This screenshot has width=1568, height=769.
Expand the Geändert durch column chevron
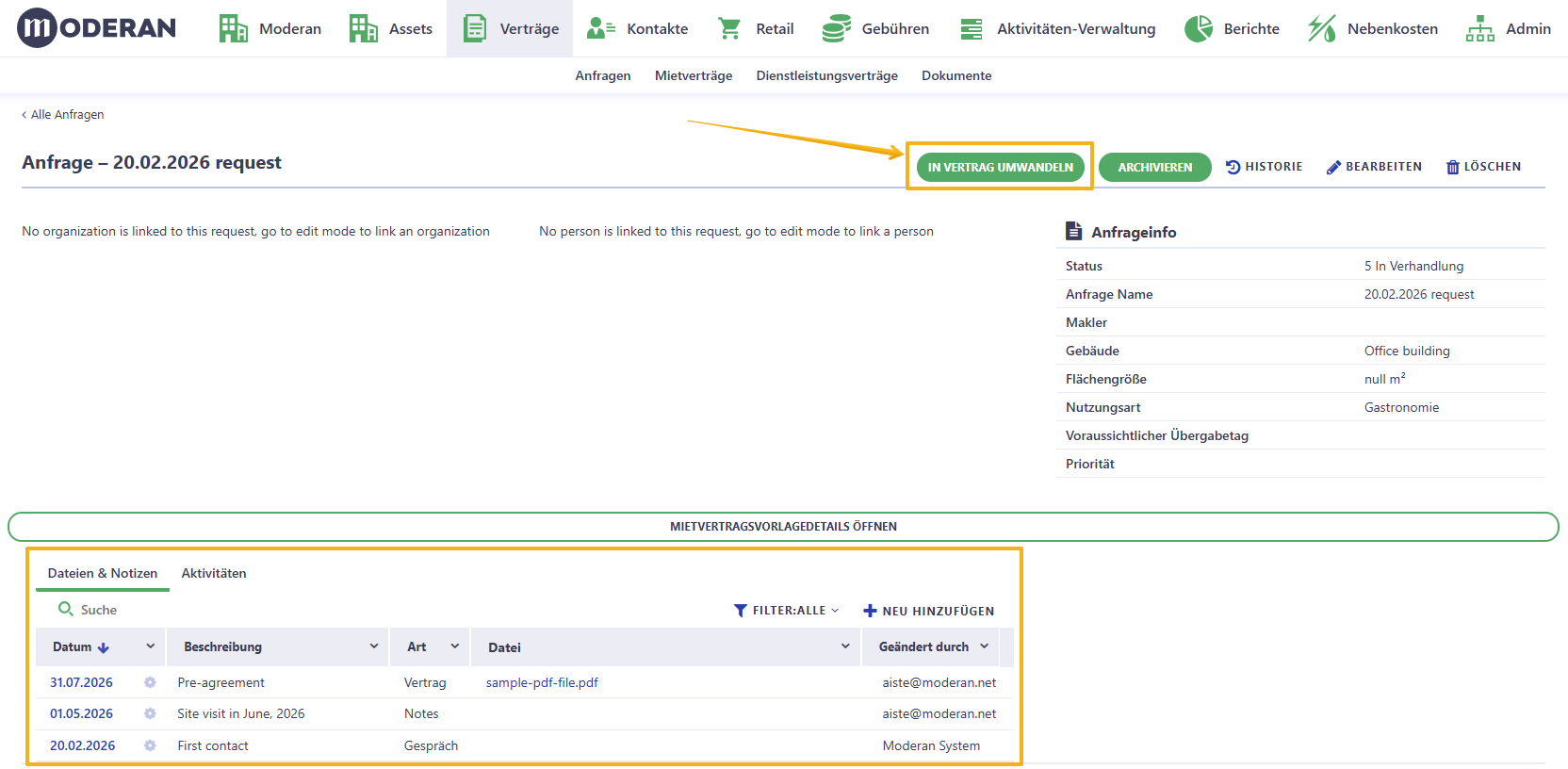pos(985,646)
